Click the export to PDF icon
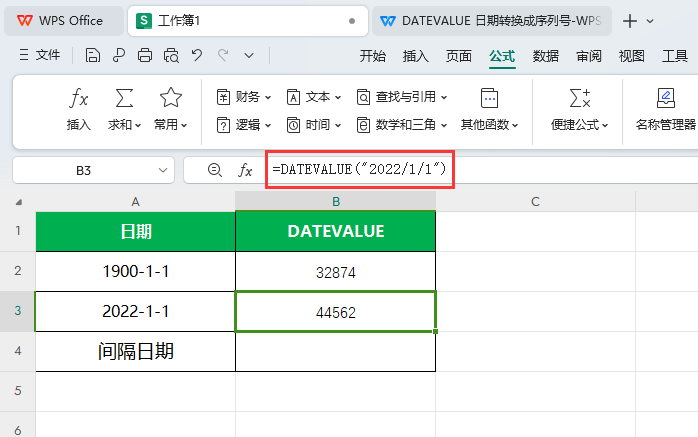 pos(118,56)
